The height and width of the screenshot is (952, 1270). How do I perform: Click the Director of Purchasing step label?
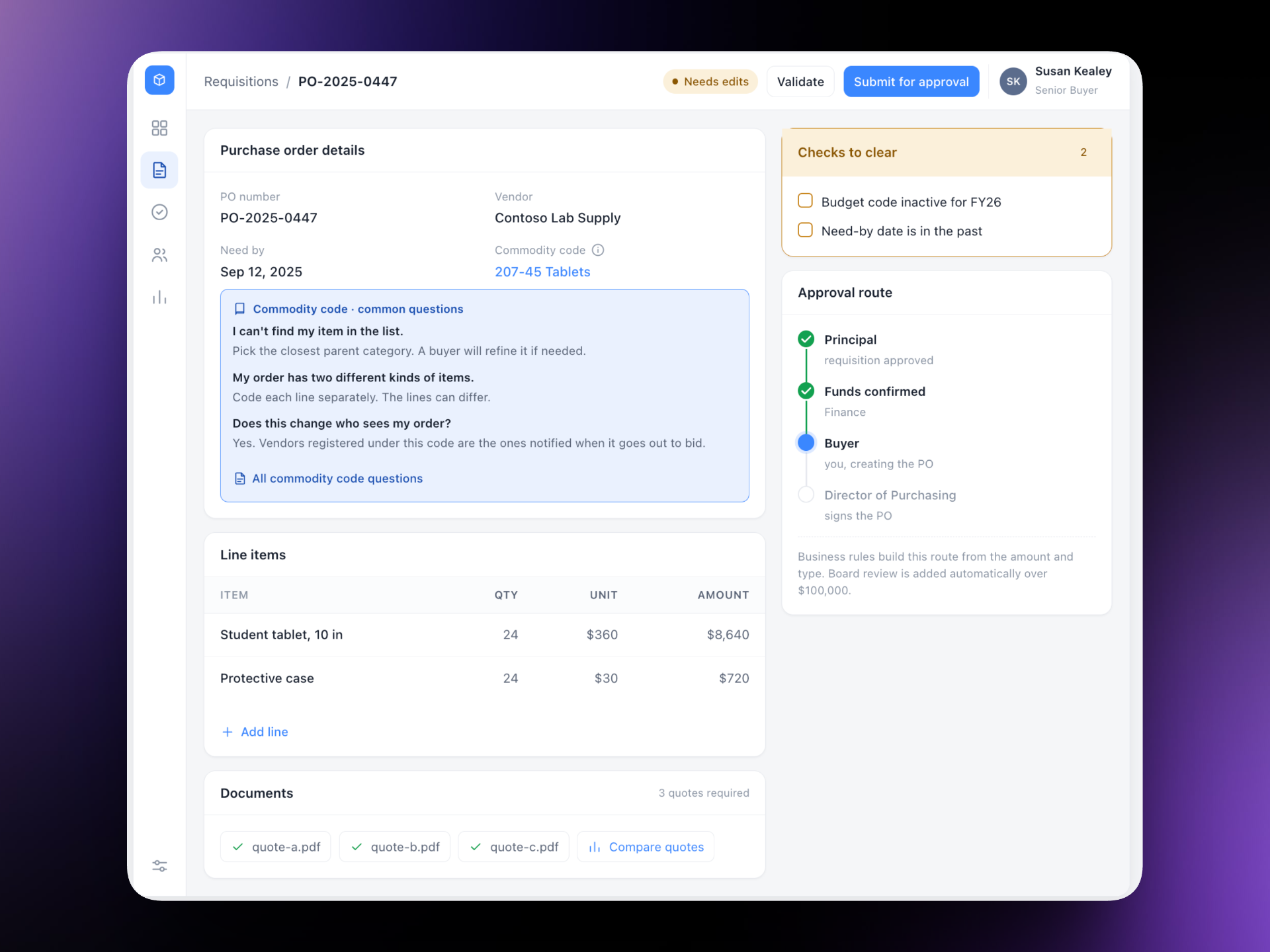[x=890, y=495]
